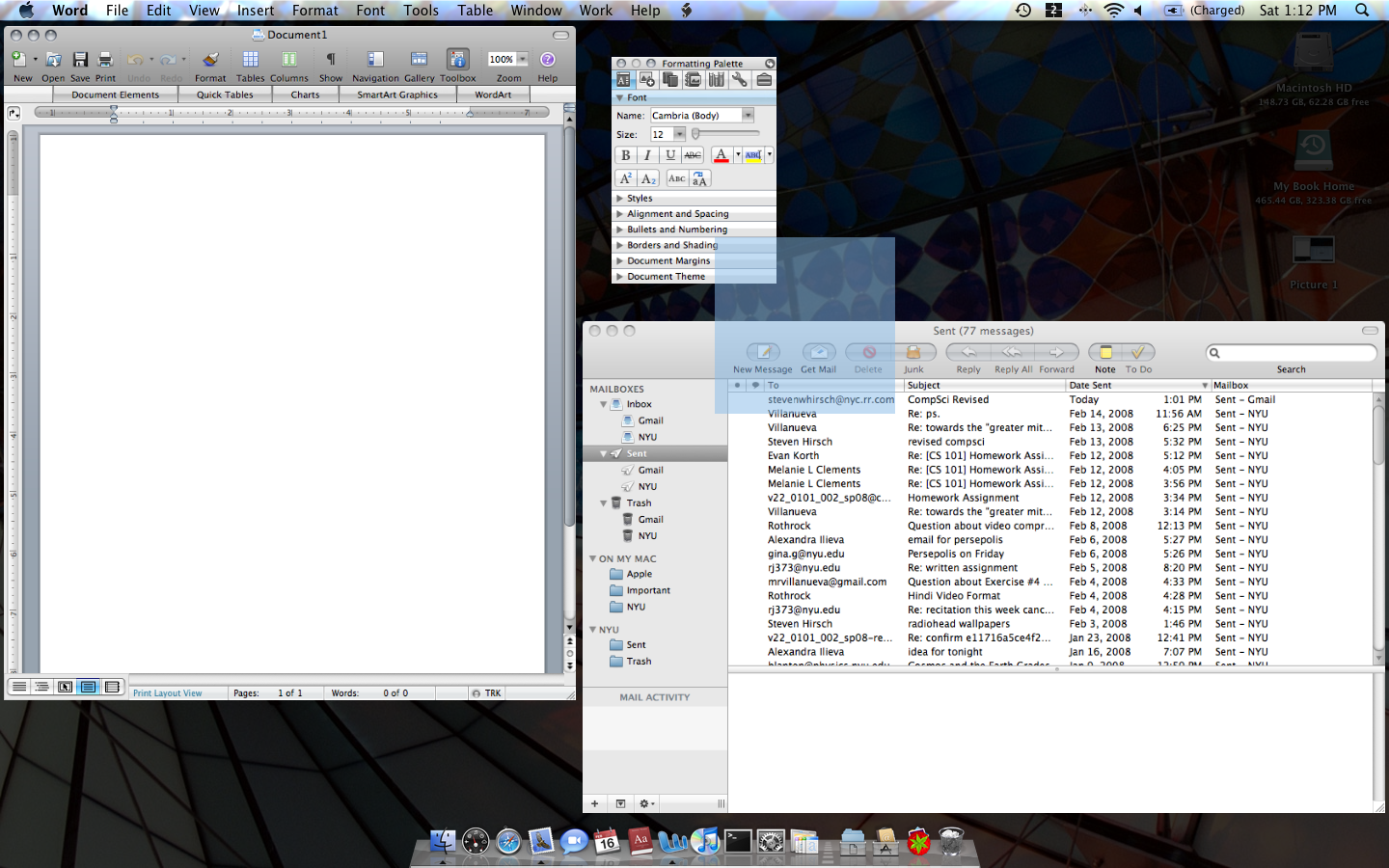Insert a table using the Tables icon
Viewport: 1389px width, 868px height.
click(250, 60)
